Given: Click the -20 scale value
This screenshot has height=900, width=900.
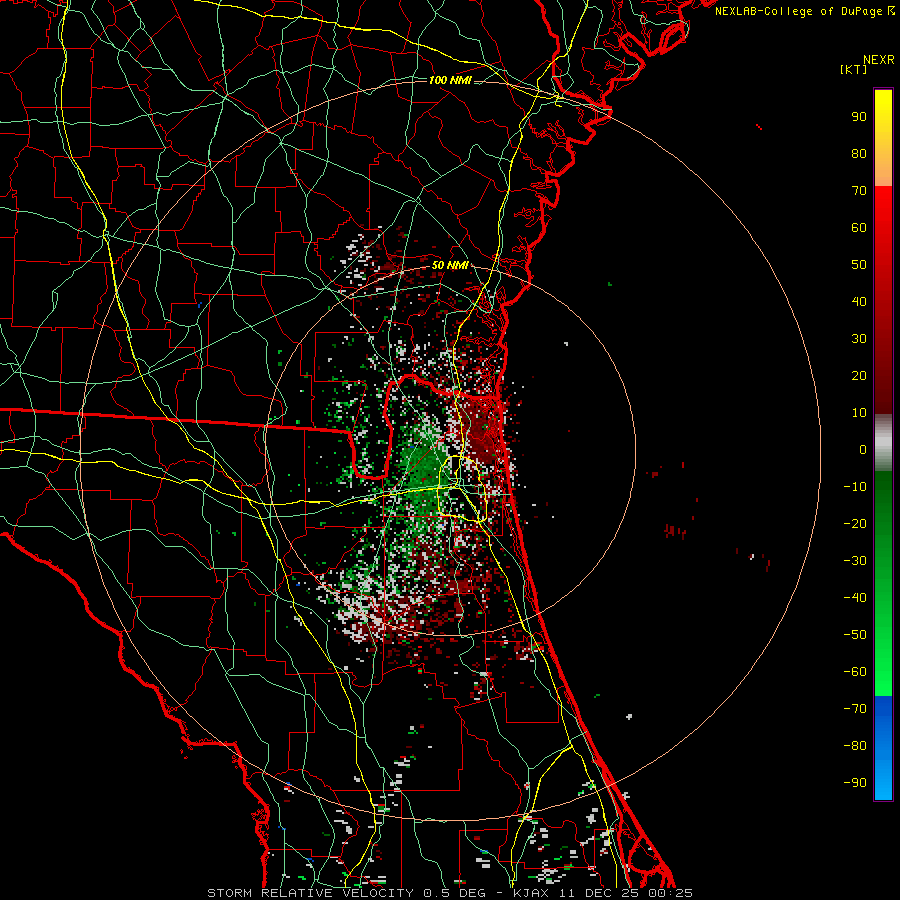Looking at the screenshot, I should (855, 523).
